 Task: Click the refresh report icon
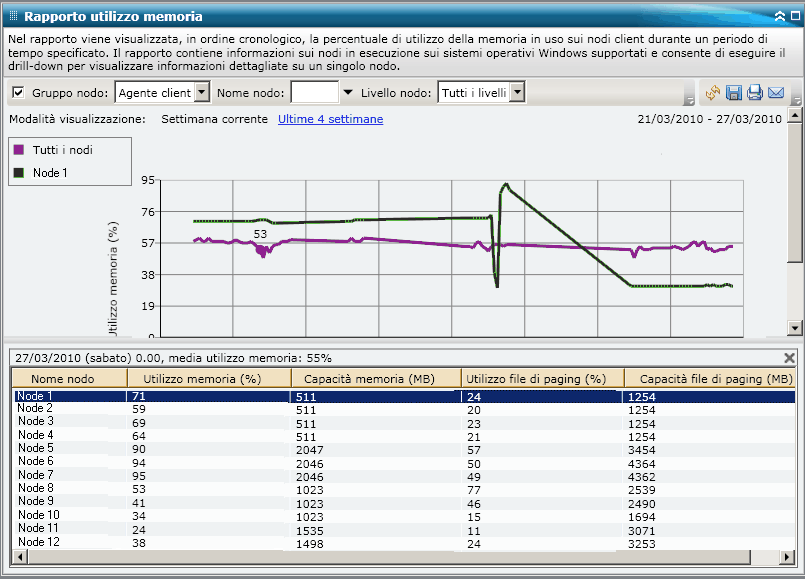click(715, 92)
